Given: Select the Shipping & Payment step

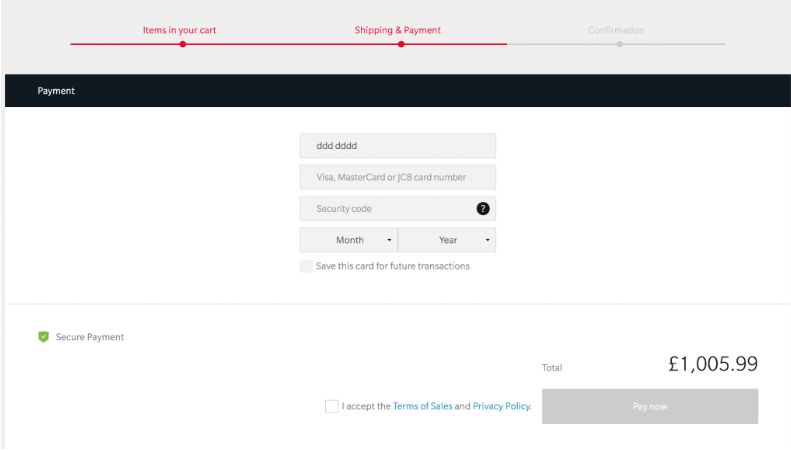Looking at the screenshot, I should tap(398, 30).
